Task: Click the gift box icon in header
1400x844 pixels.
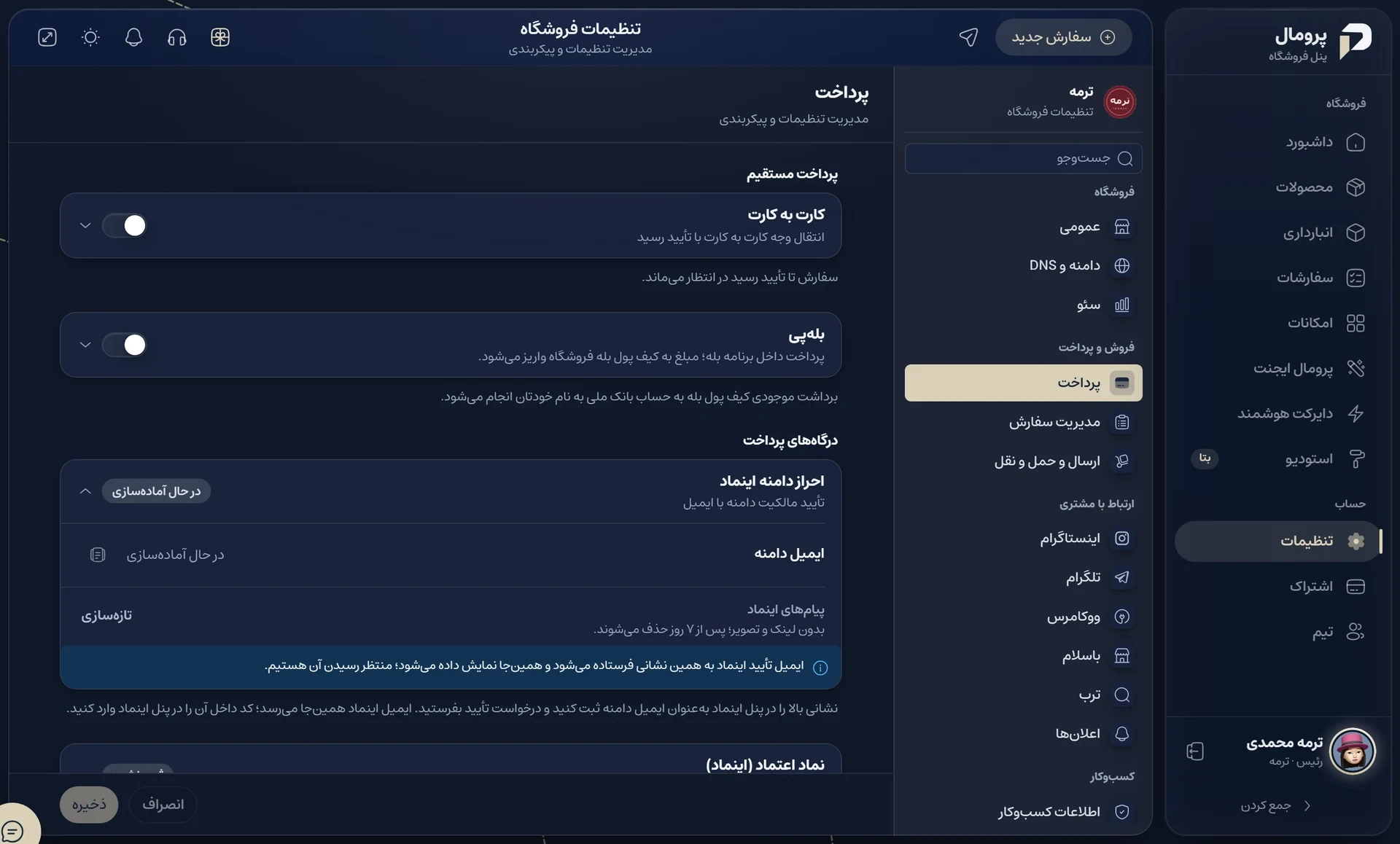Action: (x=220, y=37)
